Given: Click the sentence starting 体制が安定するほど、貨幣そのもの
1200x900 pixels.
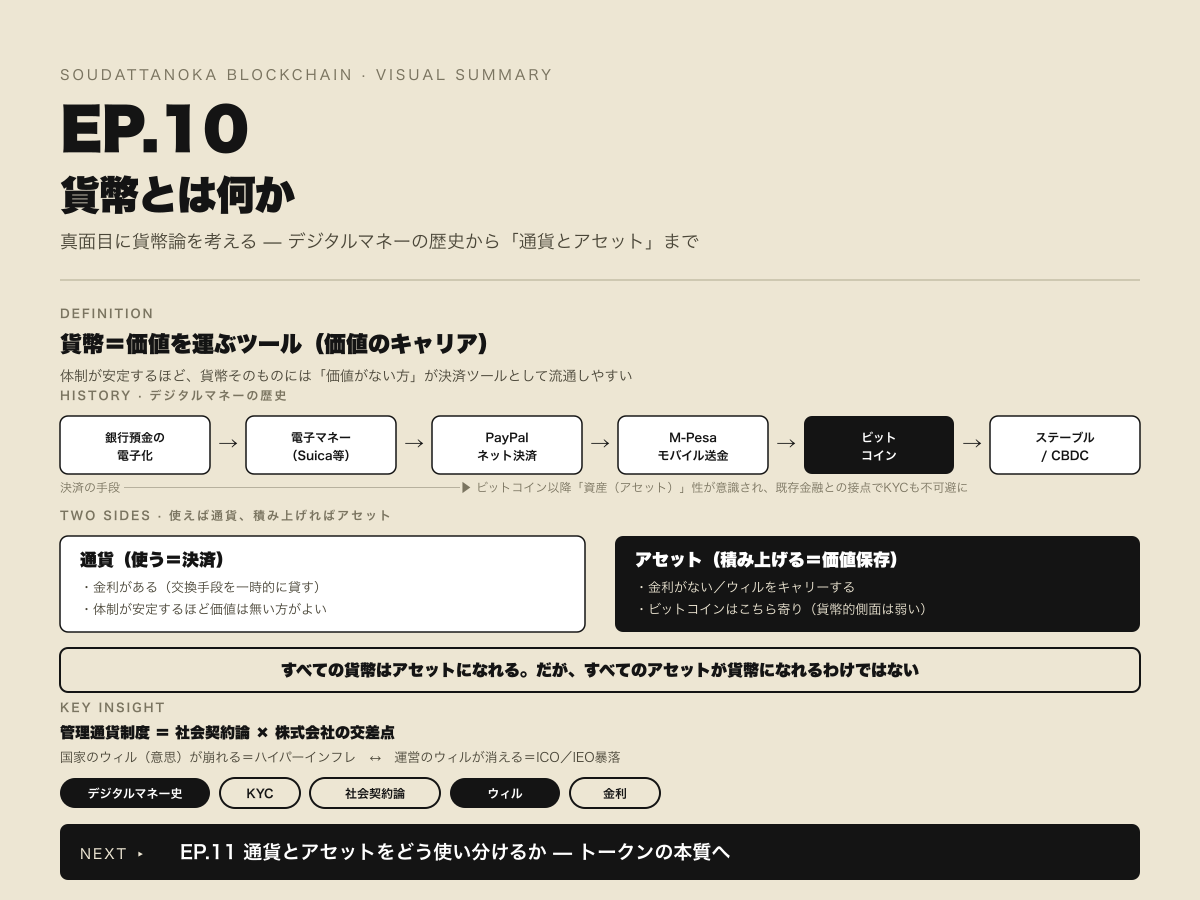Looking at the screenshot, I should click(346, 376).
